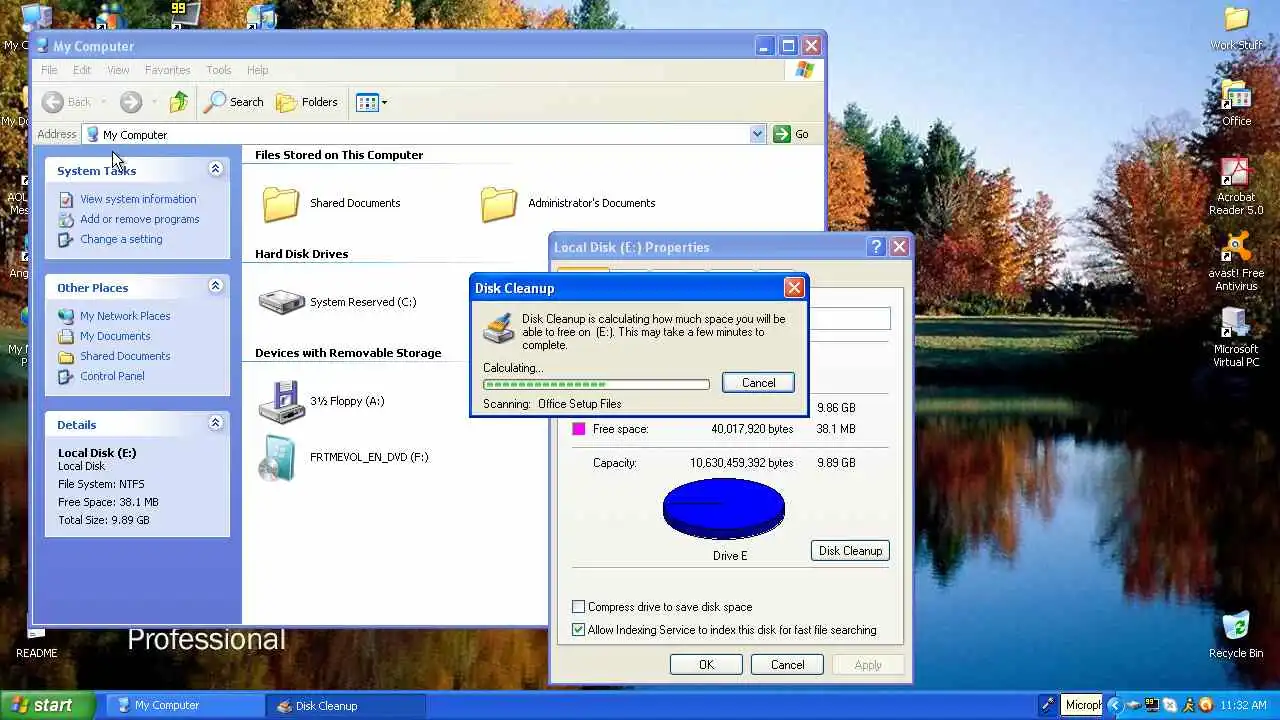Select the 3½ Floppy (A:) drive icon
This screenshot has width=1280, height=720.
pos(281,401)
